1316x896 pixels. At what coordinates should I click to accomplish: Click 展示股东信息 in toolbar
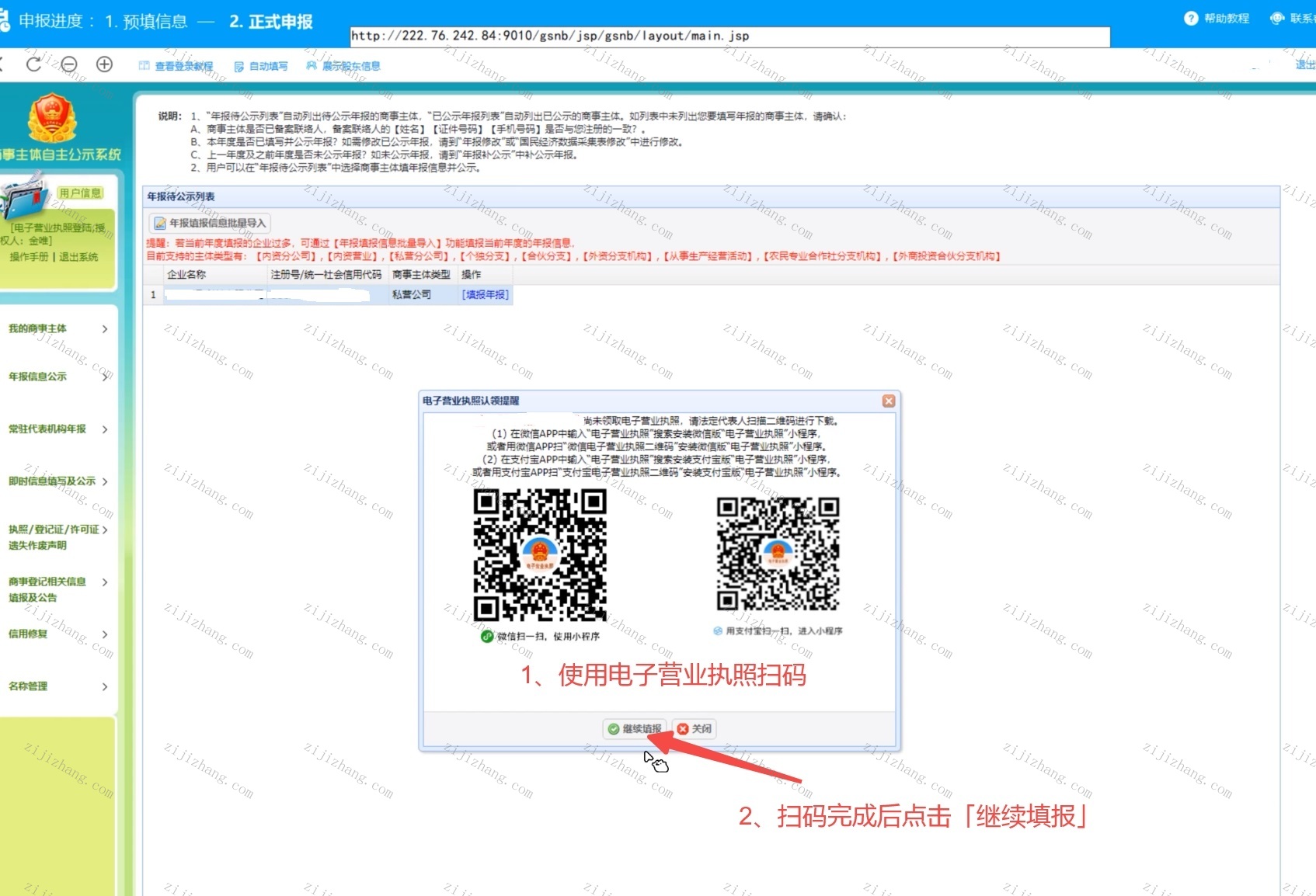[343, 66]
